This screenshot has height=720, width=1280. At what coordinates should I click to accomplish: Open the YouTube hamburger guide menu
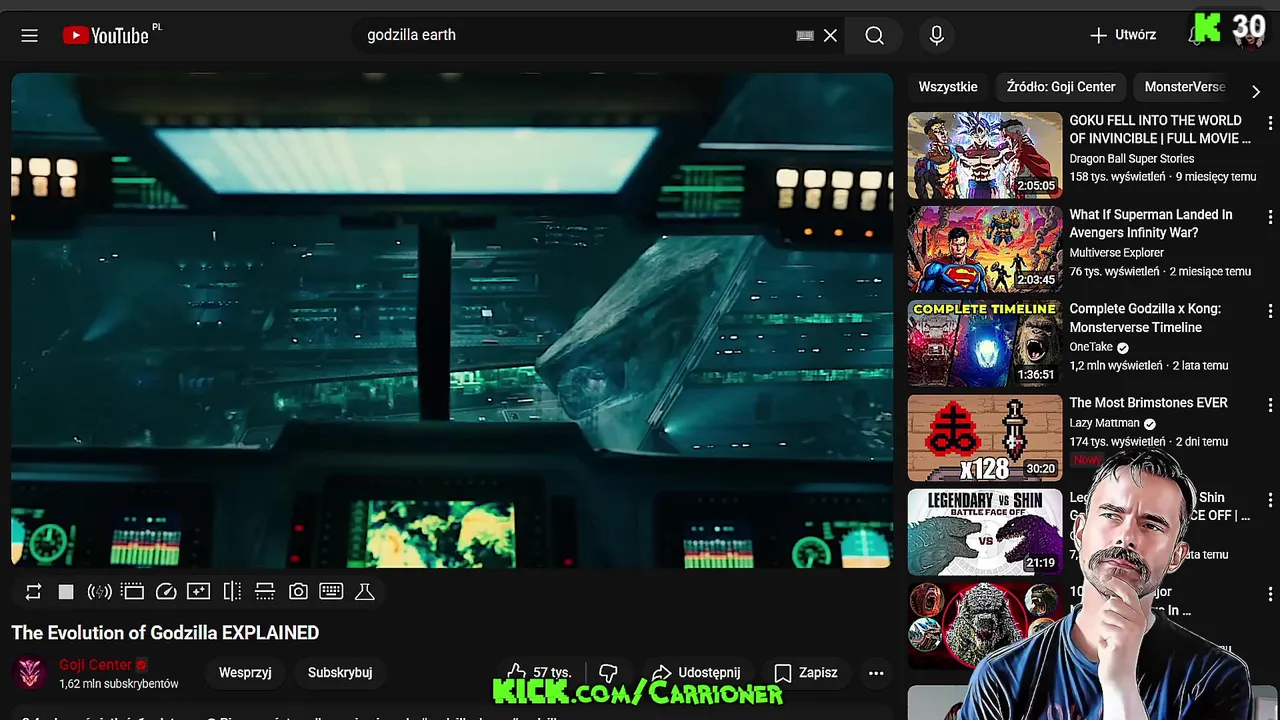29,35
